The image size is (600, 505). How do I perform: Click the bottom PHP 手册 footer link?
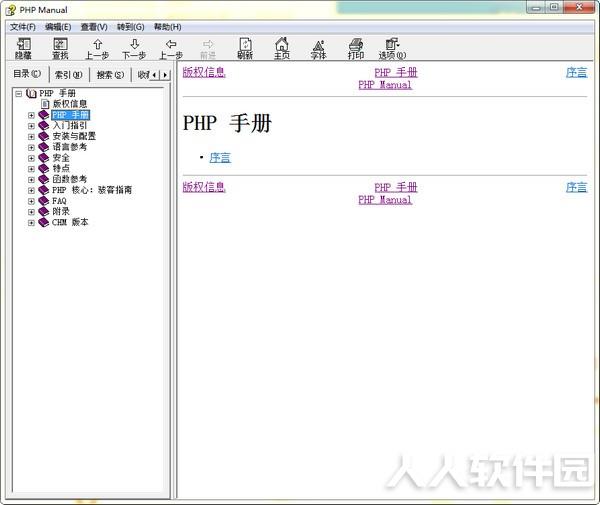click(x=396, y=187)
